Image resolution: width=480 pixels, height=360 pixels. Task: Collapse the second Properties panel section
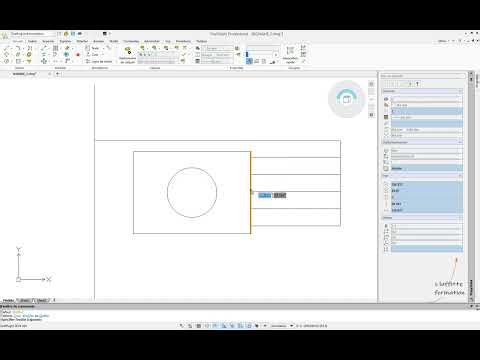[460, 142]
